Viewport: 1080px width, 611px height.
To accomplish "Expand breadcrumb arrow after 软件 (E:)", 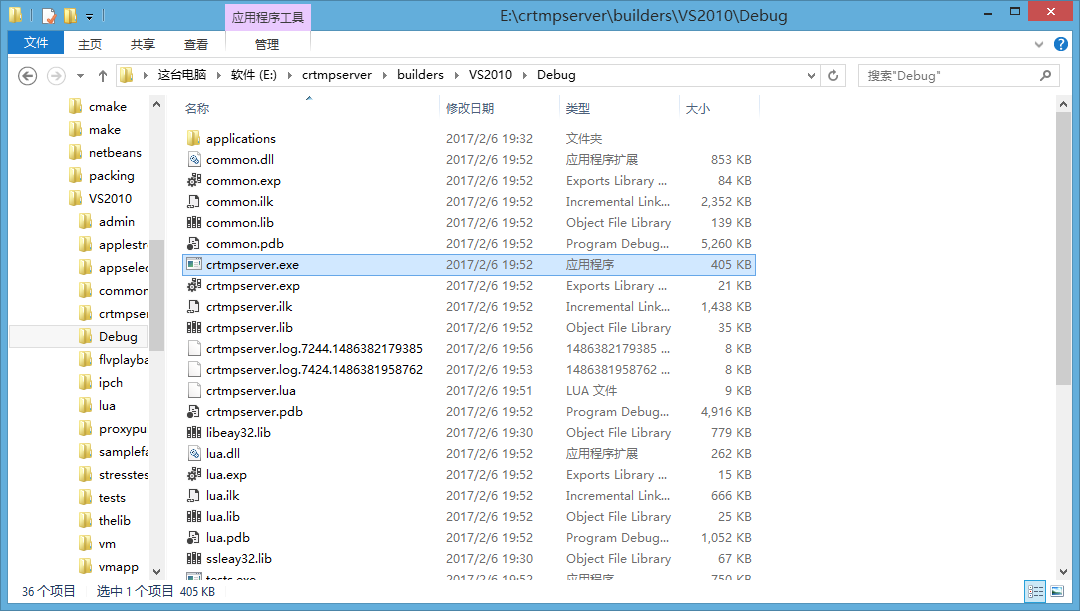I will 289,75.
